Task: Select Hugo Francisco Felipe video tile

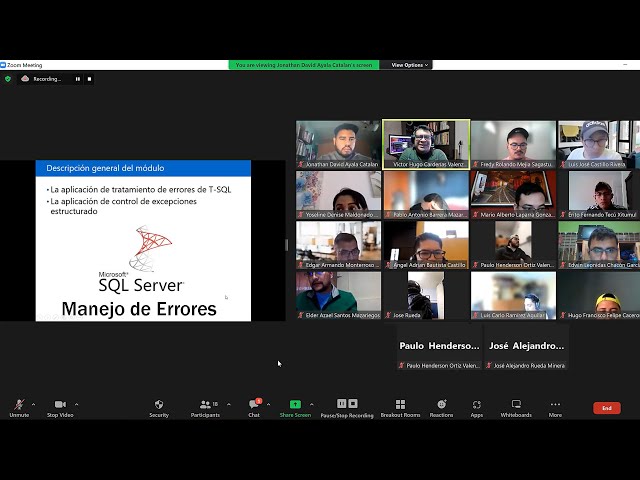Action: point(599,296)
